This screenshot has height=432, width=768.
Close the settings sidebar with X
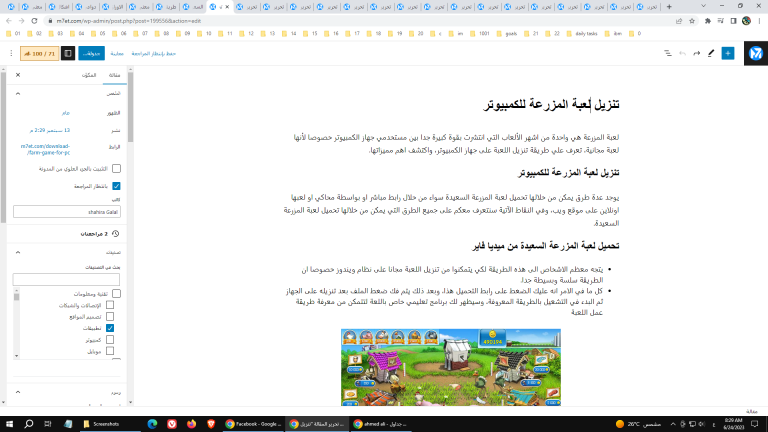[18, 75]
